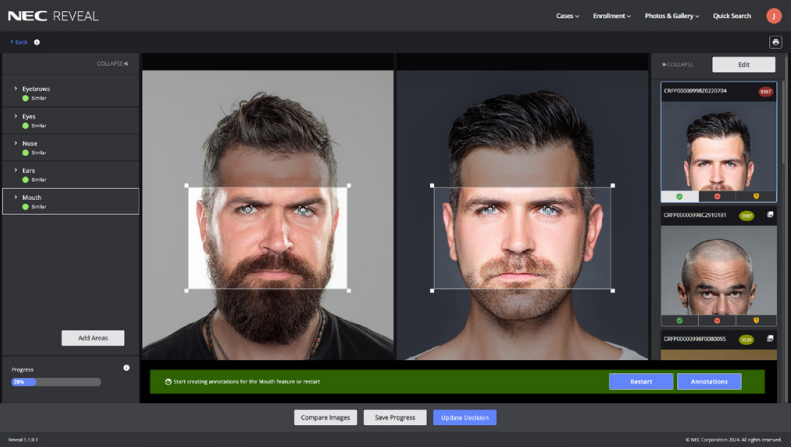
Task: Click green checkmark under first candidate photo
Action: pos(680,196)
